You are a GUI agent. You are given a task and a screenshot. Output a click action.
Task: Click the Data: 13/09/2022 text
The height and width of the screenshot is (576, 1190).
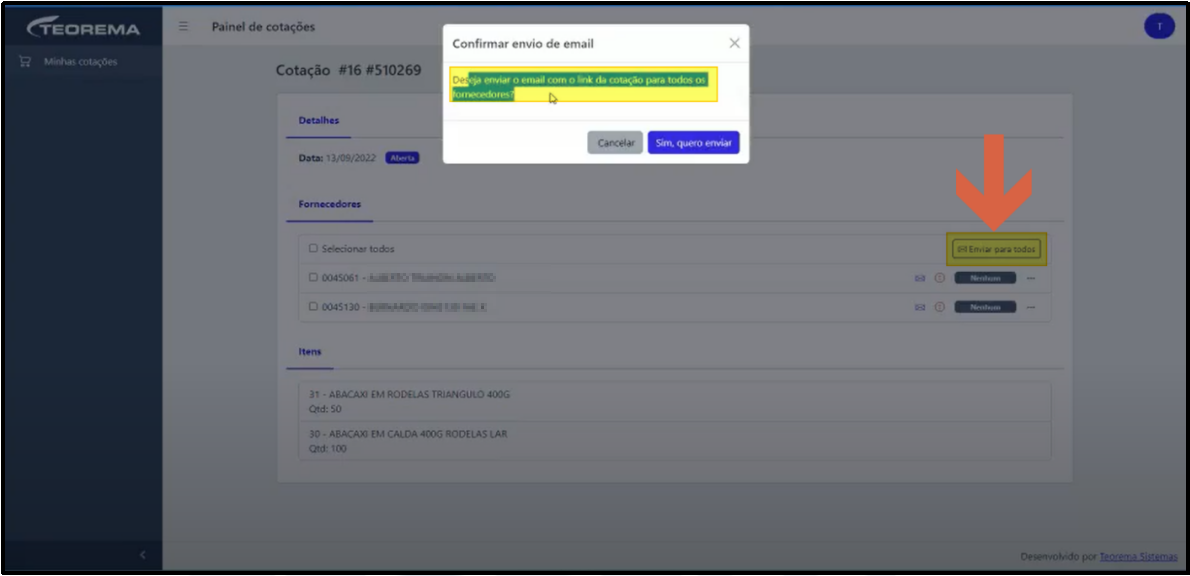point(337,159)
